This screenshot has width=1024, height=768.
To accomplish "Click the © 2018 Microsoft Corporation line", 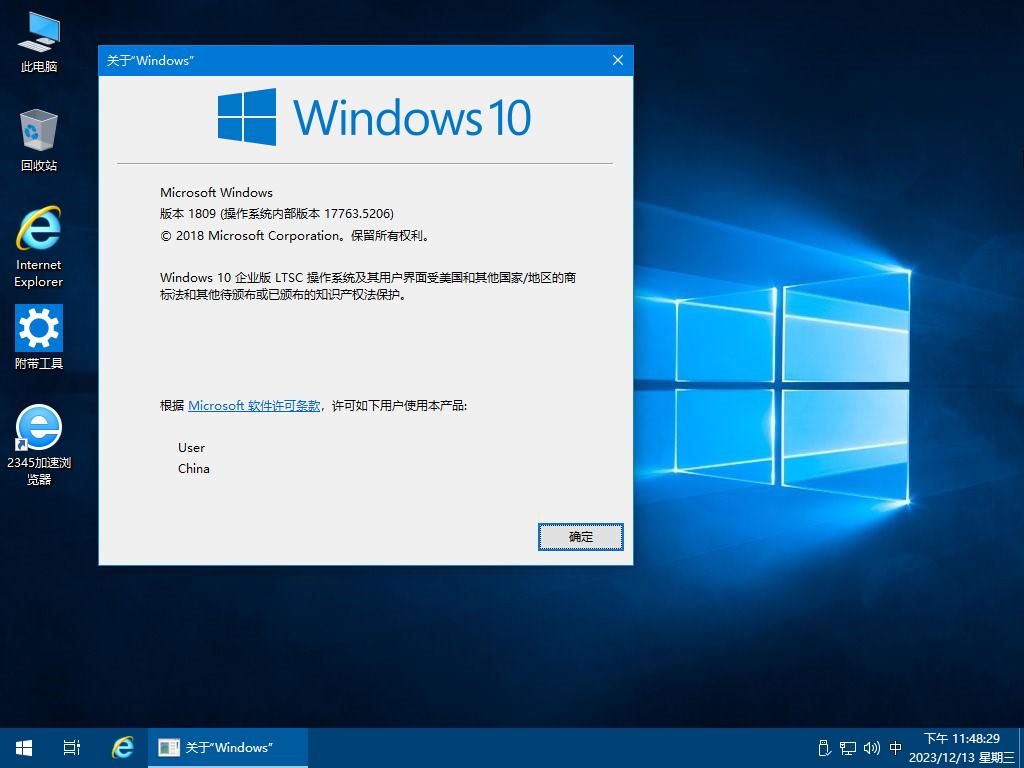I will [296, 236].
